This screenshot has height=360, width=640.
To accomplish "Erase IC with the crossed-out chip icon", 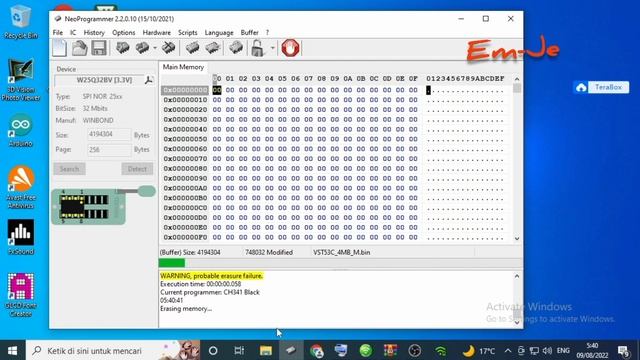I will (168, 48).
